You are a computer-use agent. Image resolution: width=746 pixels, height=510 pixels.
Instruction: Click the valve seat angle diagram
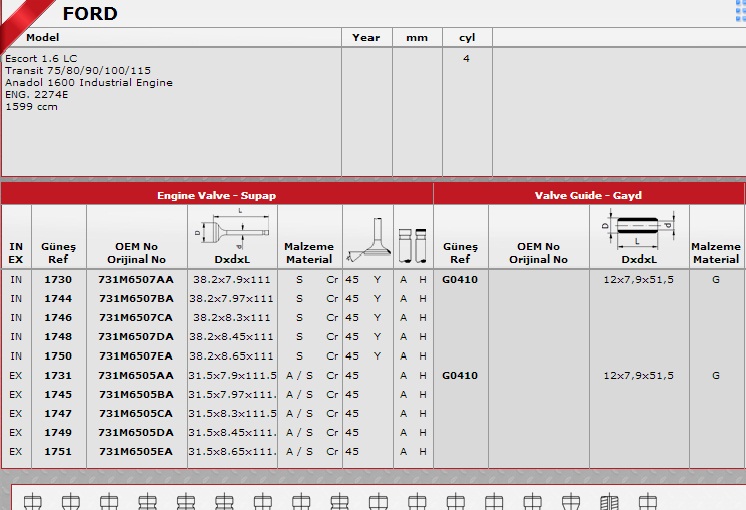click(x=368, y=240)
